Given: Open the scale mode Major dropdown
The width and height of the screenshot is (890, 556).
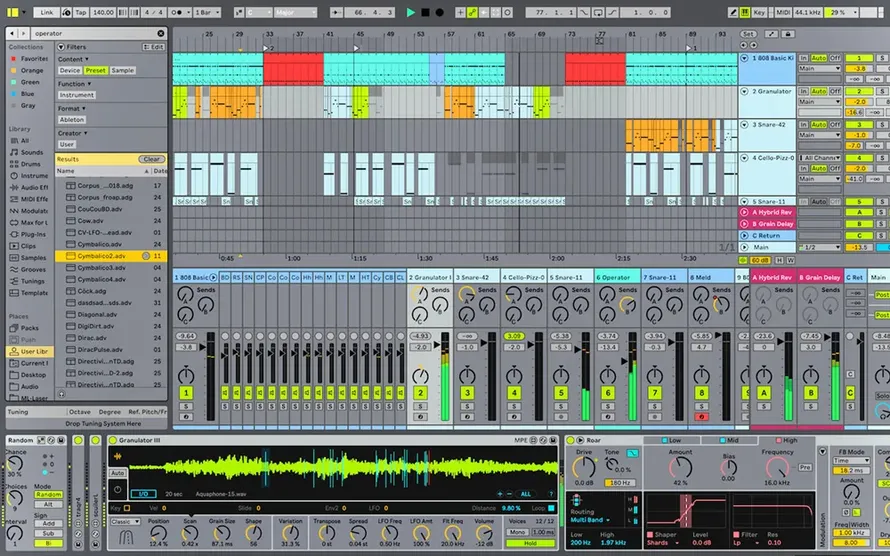Looking at the screenshot, I should 296,12.
